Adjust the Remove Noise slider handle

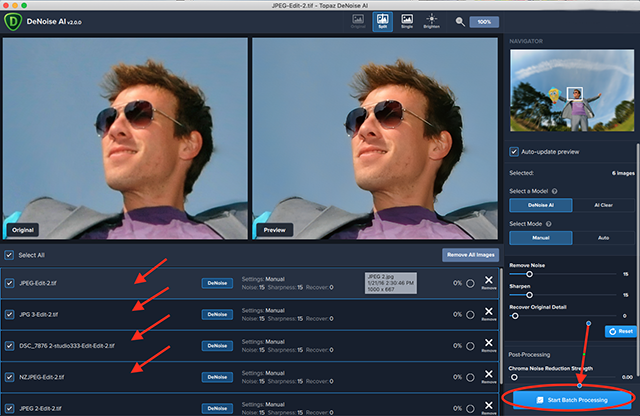(529, 274)
